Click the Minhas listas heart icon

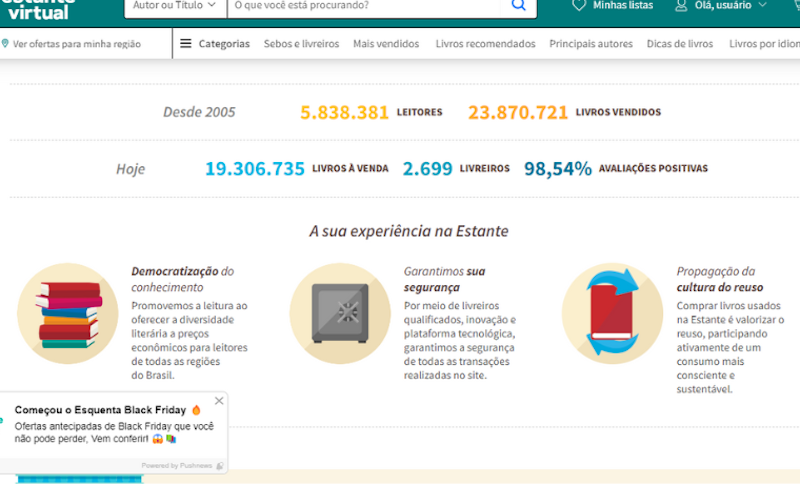tap(579, 6)
